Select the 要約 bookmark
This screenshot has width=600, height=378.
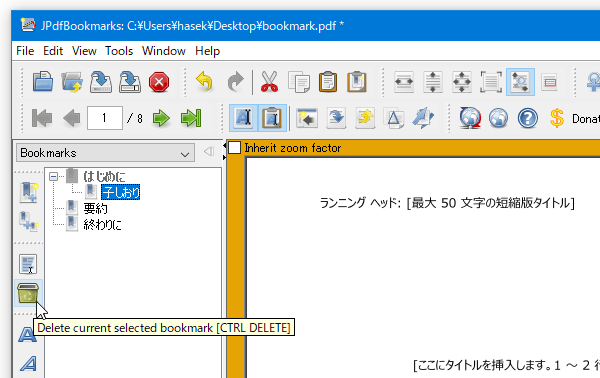[x=95, y=208]
